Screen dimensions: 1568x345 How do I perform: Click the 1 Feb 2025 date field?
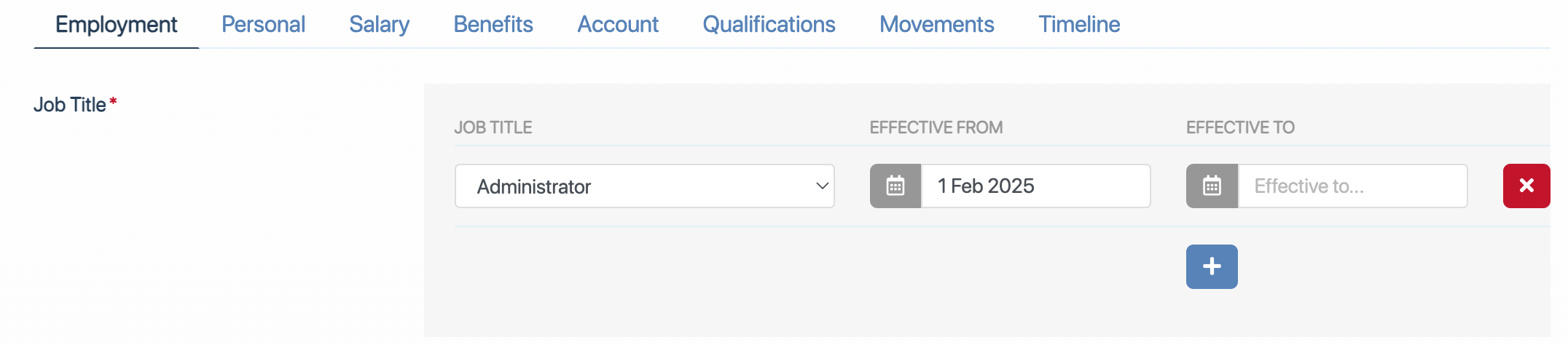(x=1035, y=186)
